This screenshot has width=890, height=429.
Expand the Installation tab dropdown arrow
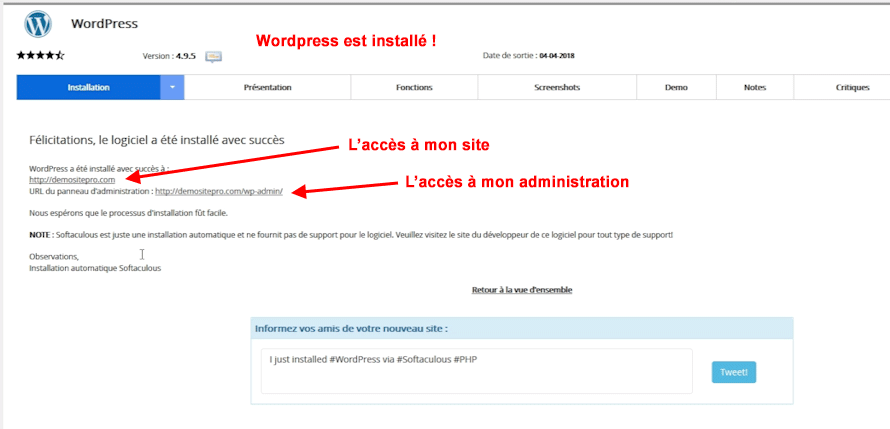173,87
